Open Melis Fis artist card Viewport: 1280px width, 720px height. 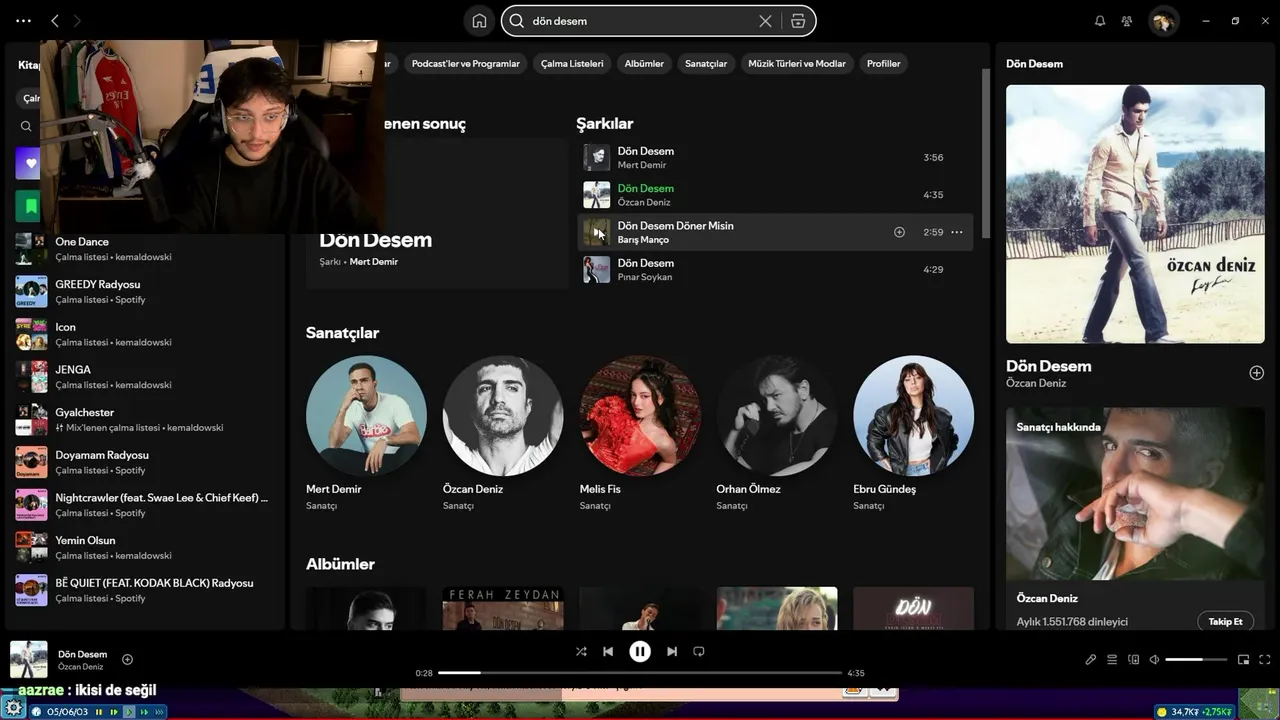pyautogui.click(x=640, y=433)
